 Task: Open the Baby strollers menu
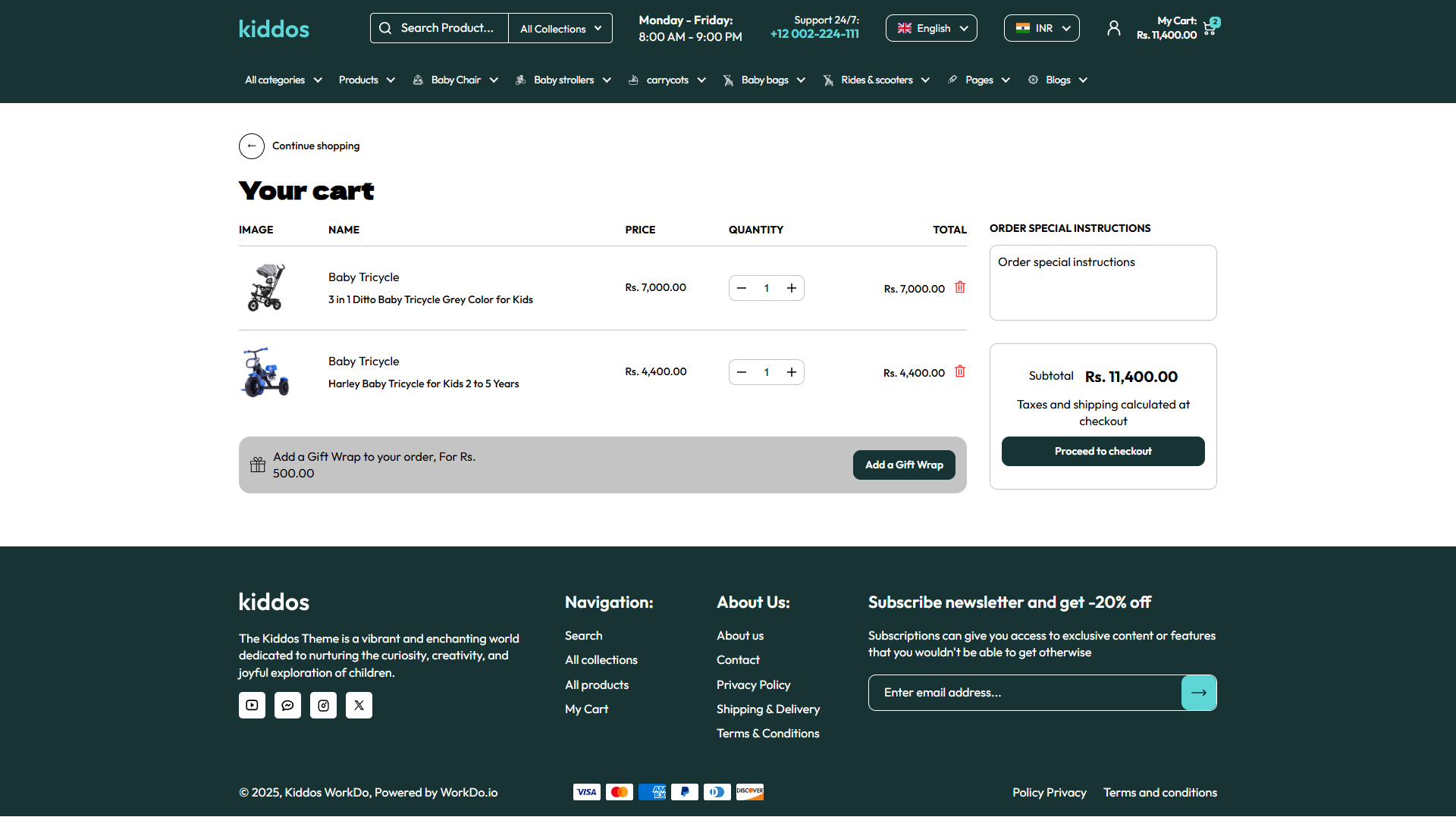pyautogui.click(x=563, y=80)
